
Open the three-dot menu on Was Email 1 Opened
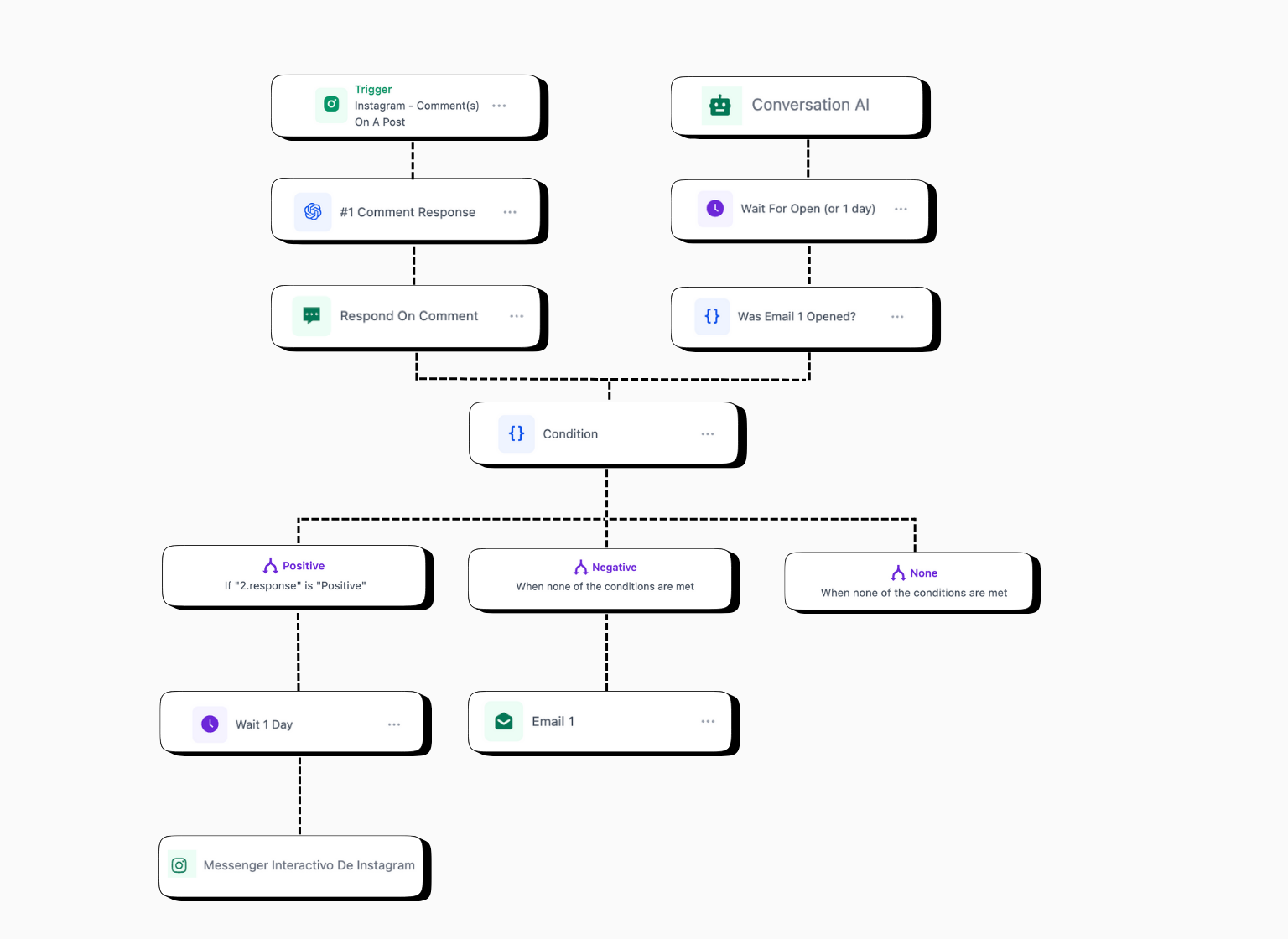897,317
